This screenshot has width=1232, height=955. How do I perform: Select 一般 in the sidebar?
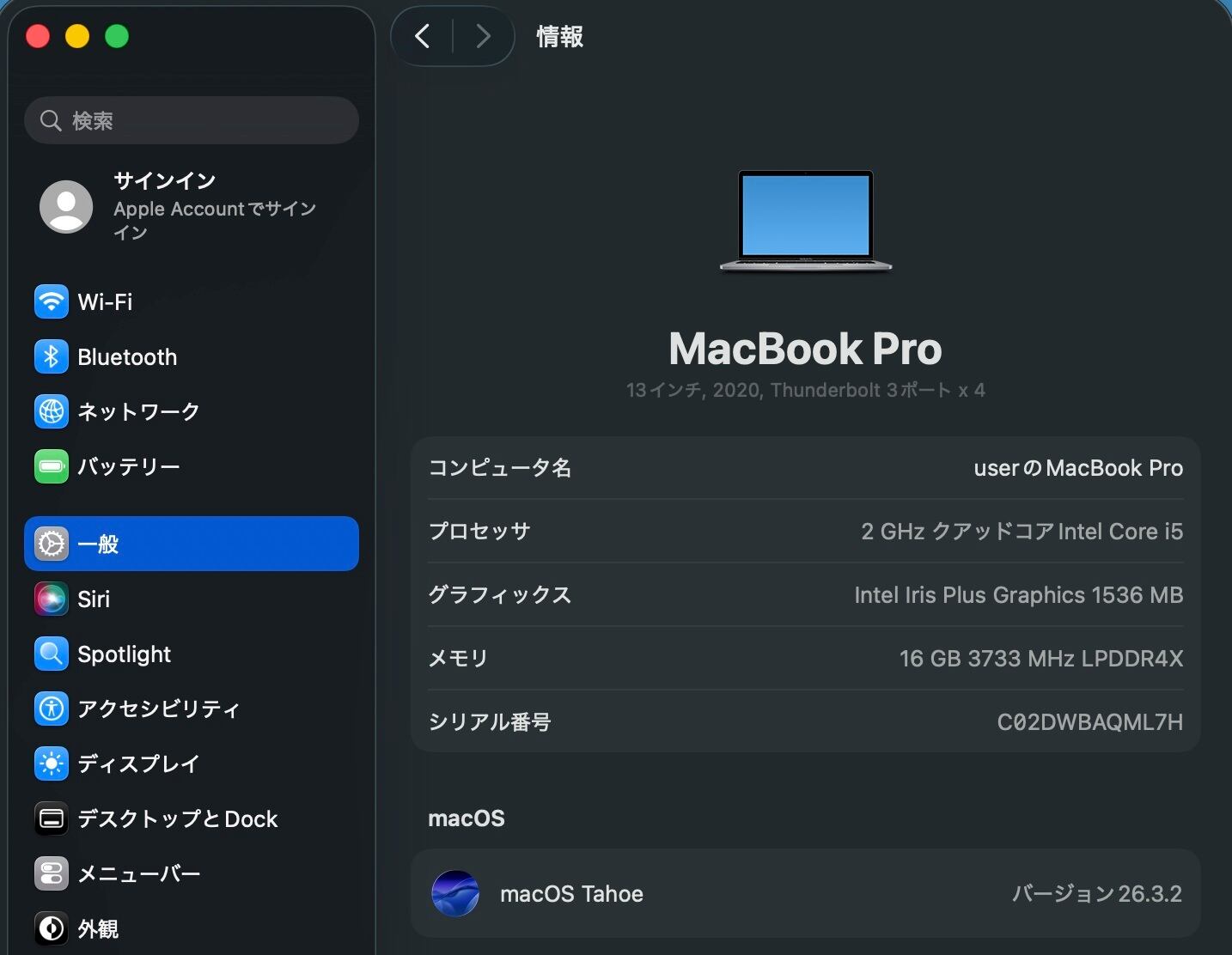coord(192,544)
